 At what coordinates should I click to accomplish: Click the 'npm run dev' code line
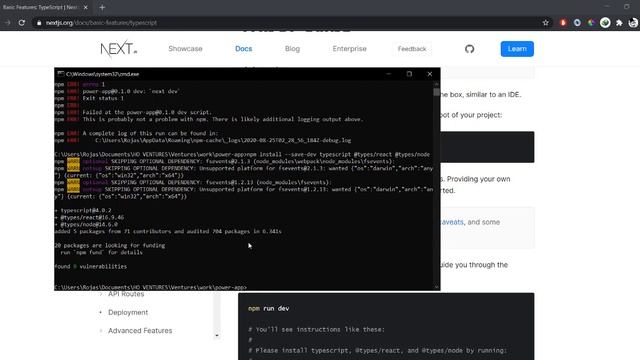coord(269,309)
